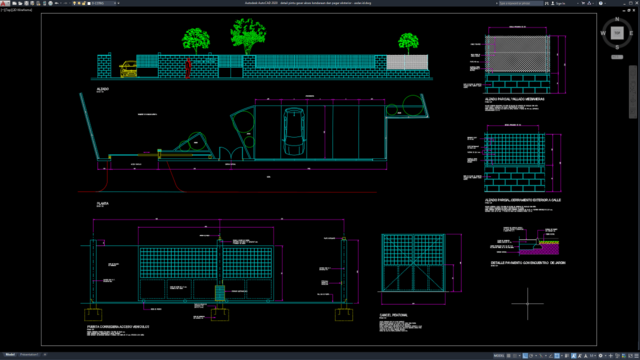Image resolution: width=640 pixels, height=360 pixels.
Task: Click the annotation monitor plus icon
Action: point(611,356)
